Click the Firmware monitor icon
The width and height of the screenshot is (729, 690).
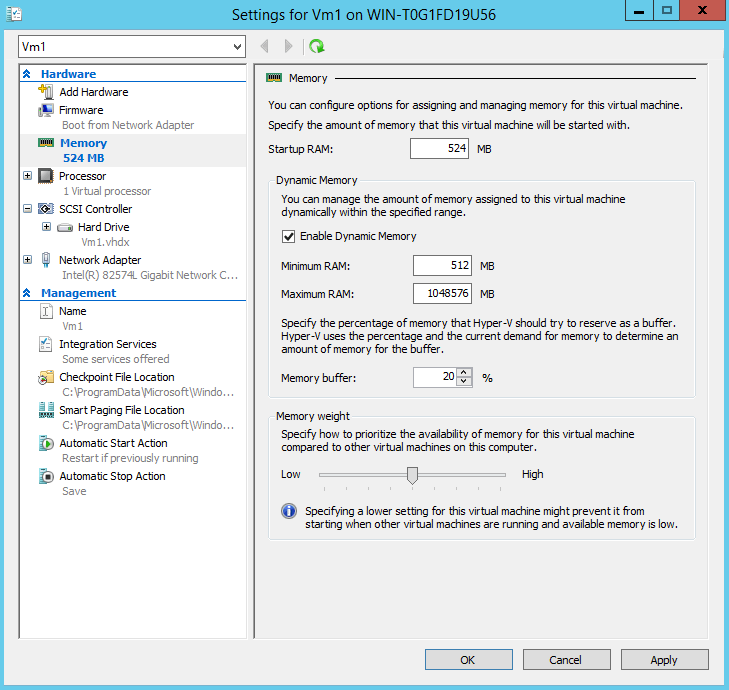click(x=46, y=110)
